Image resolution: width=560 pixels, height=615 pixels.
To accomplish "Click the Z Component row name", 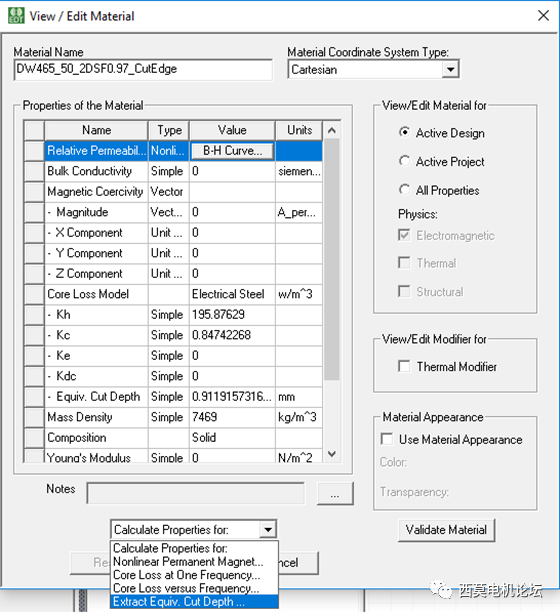I will tap(96, 273).
